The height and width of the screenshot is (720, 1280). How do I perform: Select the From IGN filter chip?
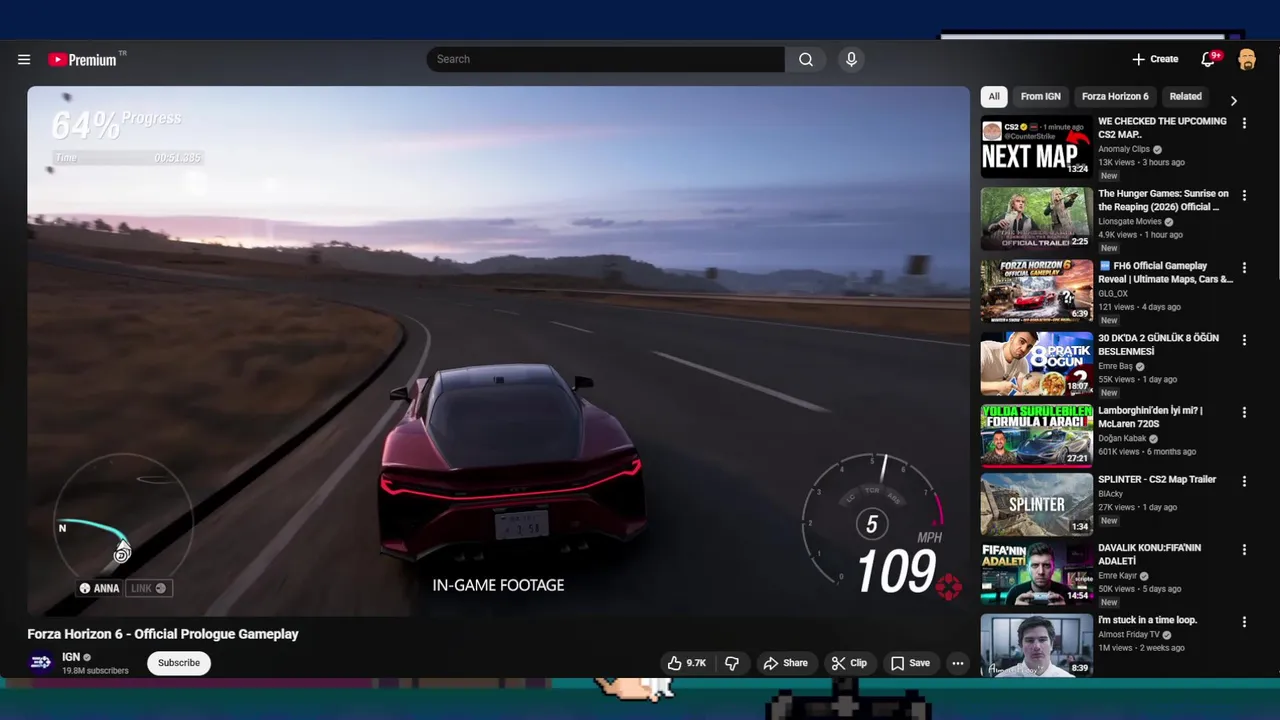click(1040, 97)
